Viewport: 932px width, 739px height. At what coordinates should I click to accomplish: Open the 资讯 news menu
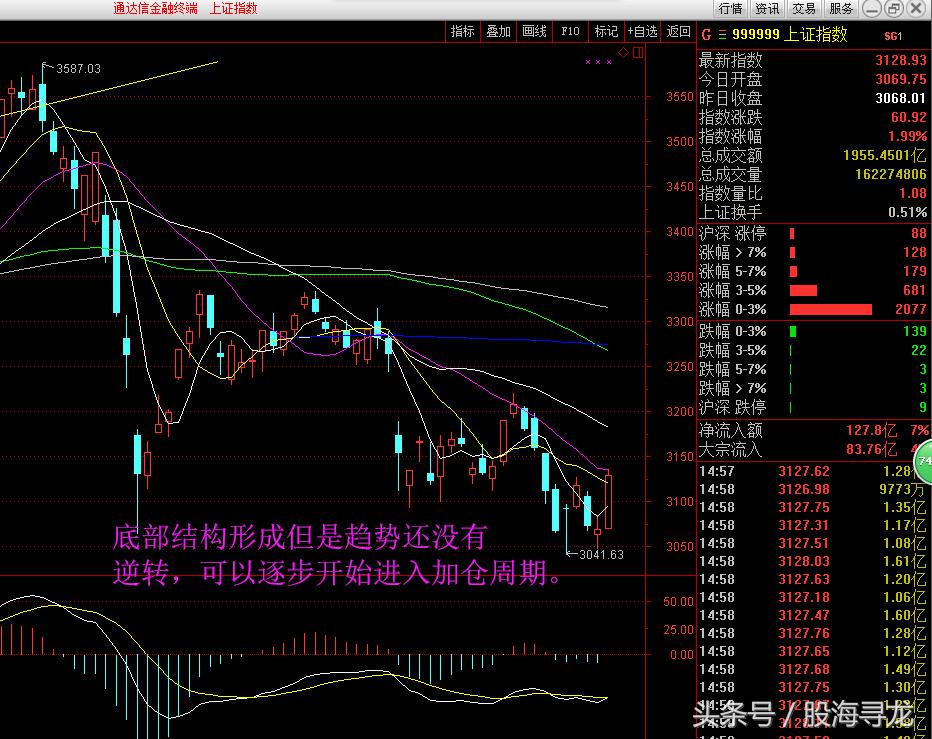[x=767, y=8]
